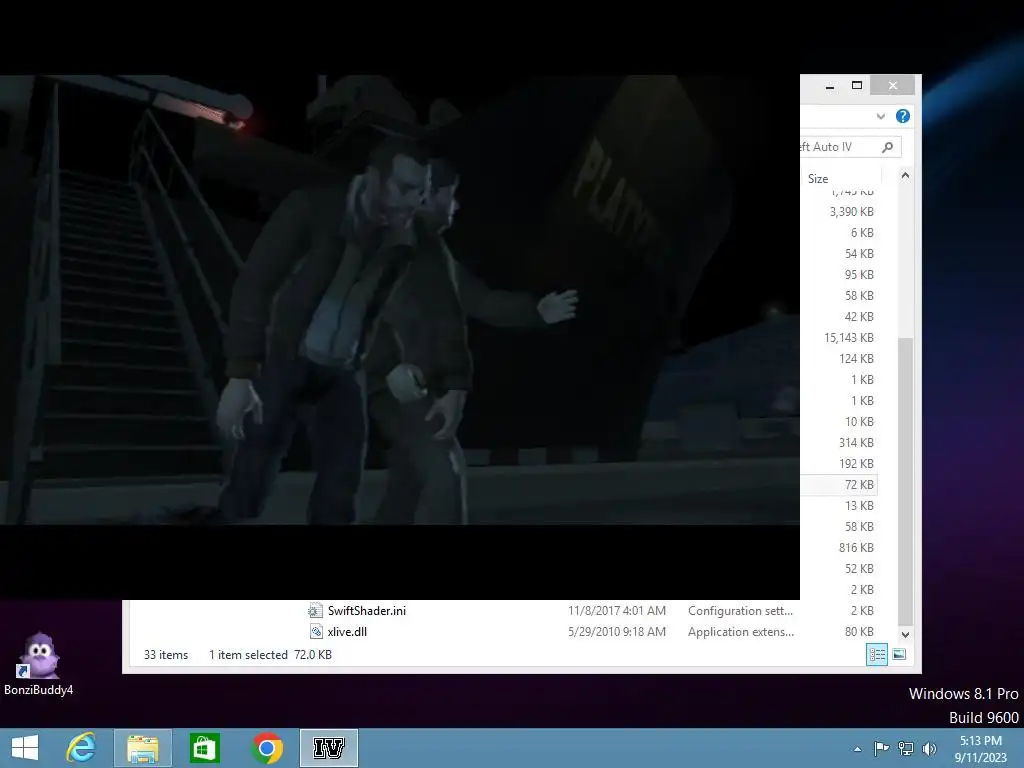Open the BonziBuddy4 desktop shortcut
This screenshot has width=1024, height=768.
(39, 664)
